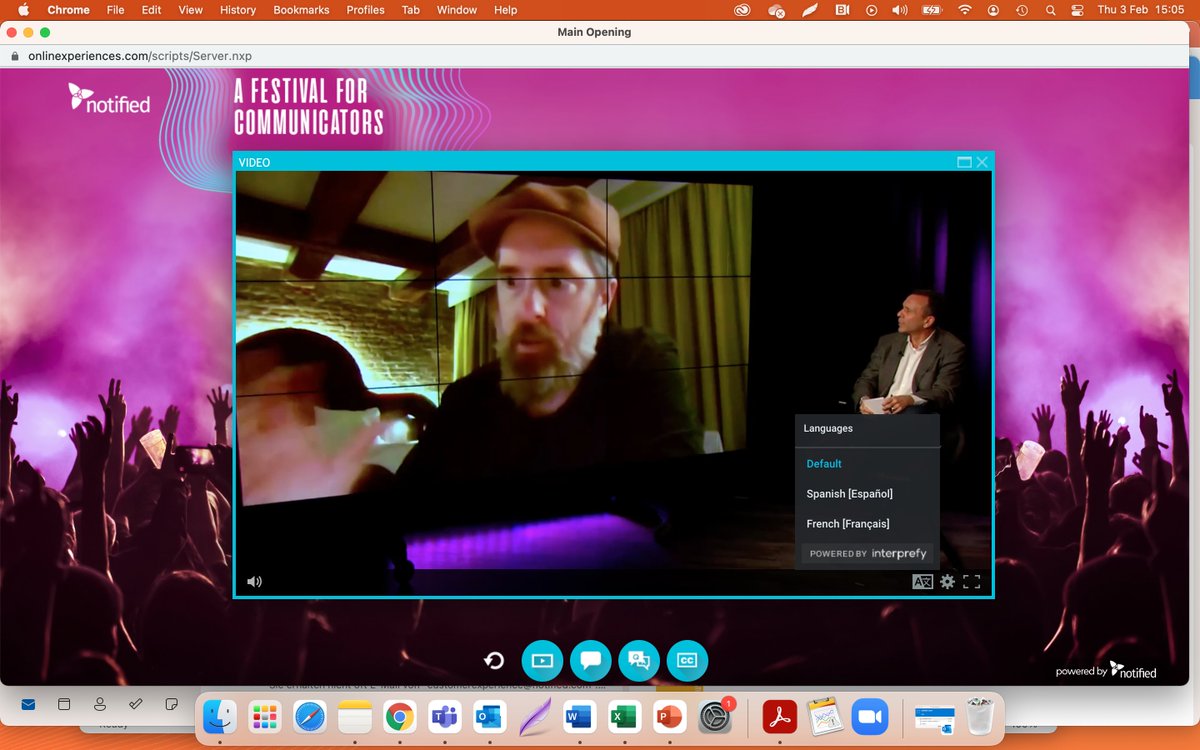Open Microsoft PowerPoint from the Dock

point(669,717)
